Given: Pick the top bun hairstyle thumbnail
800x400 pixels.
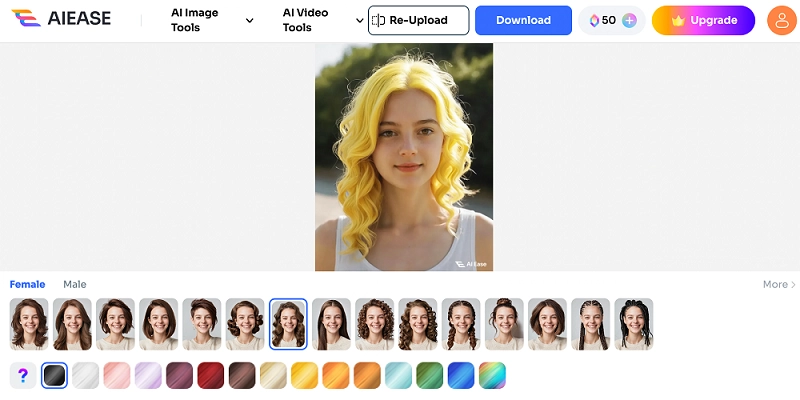Looking at the screenshot, I should tap(504, 324).
